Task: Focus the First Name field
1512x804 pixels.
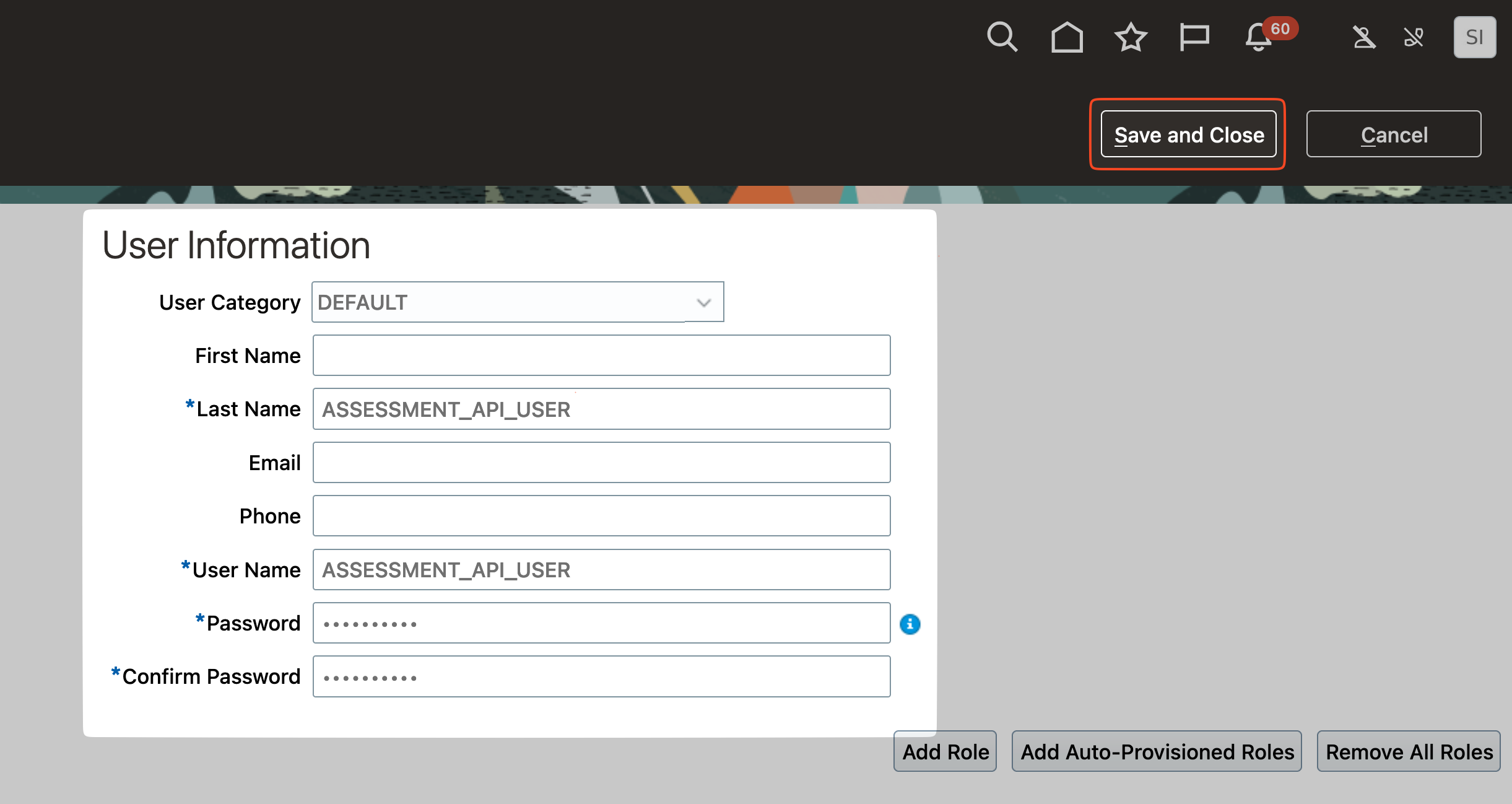Action: pos(601,356)
